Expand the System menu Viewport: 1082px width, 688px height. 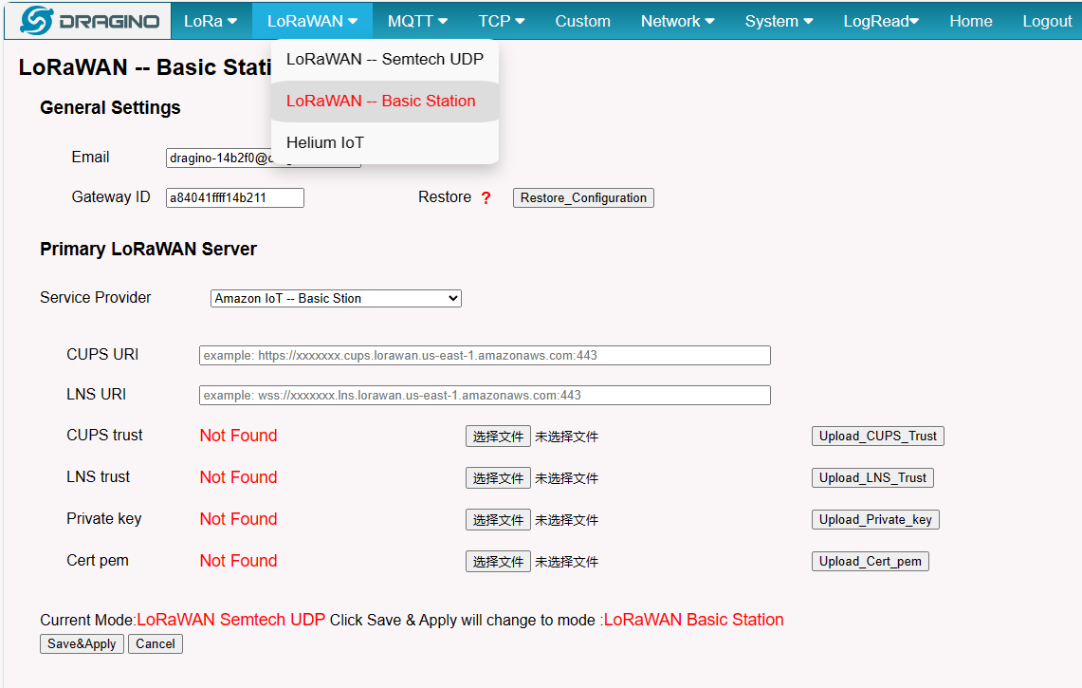tap(779, 21)
